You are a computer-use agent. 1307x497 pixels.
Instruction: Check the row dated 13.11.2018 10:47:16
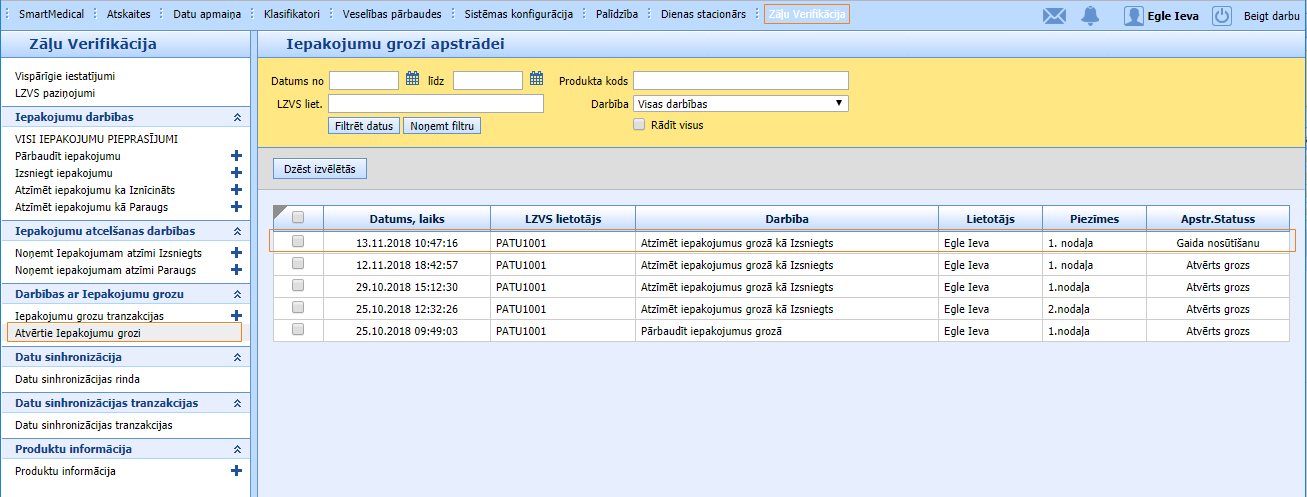click(x=298, y=242)
